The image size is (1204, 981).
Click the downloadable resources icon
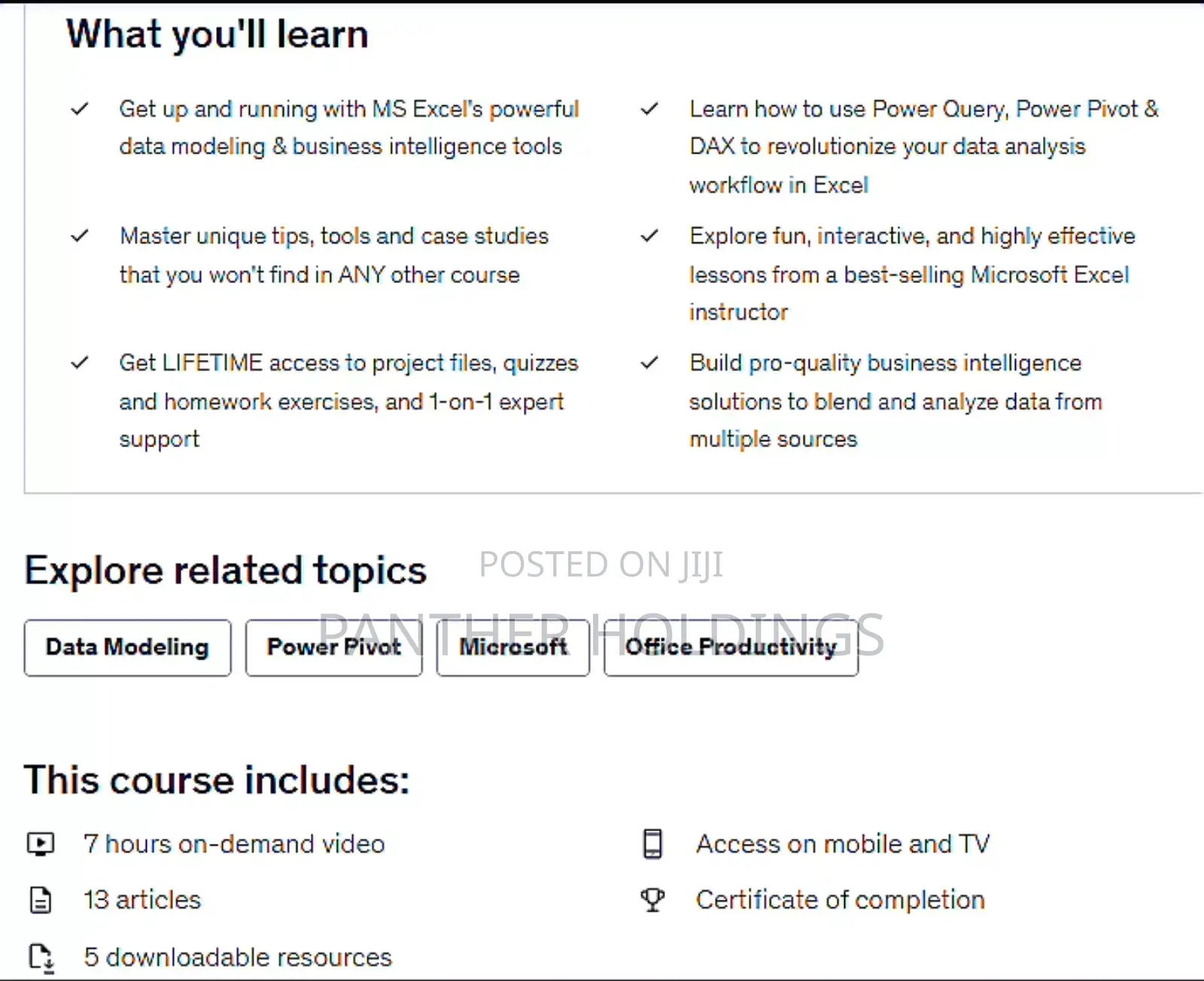[x=42, y=956]
